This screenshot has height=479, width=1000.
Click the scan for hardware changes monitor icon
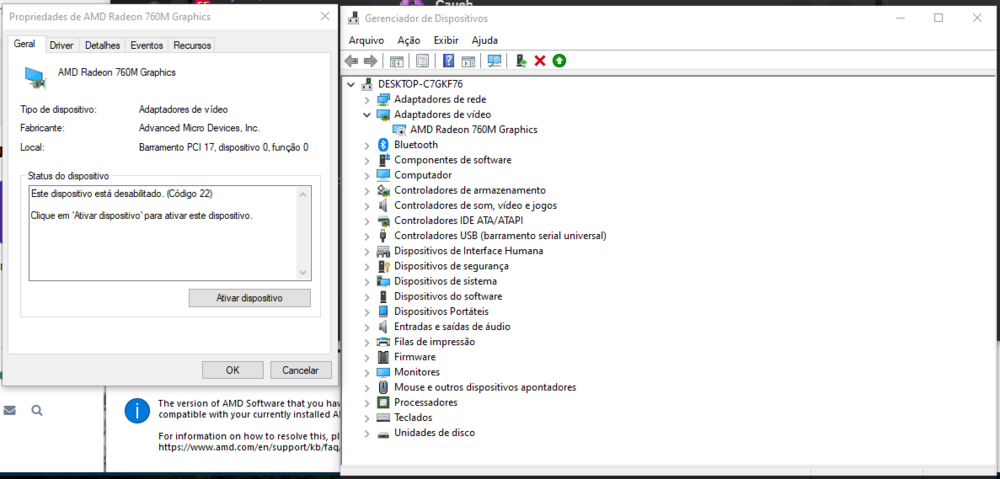494,61
